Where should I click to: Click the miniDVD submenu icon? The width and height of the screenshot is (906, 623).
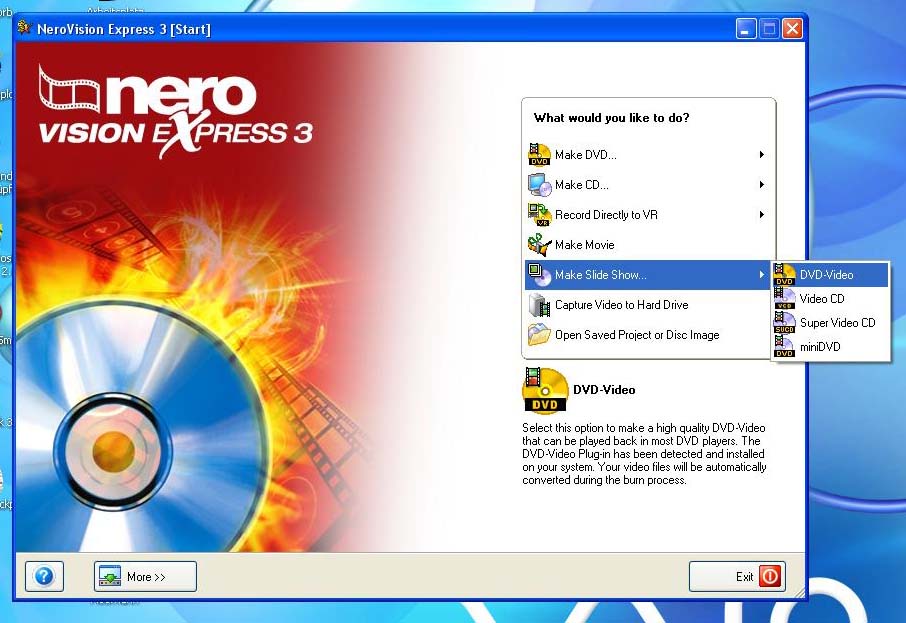click(785, 347)
